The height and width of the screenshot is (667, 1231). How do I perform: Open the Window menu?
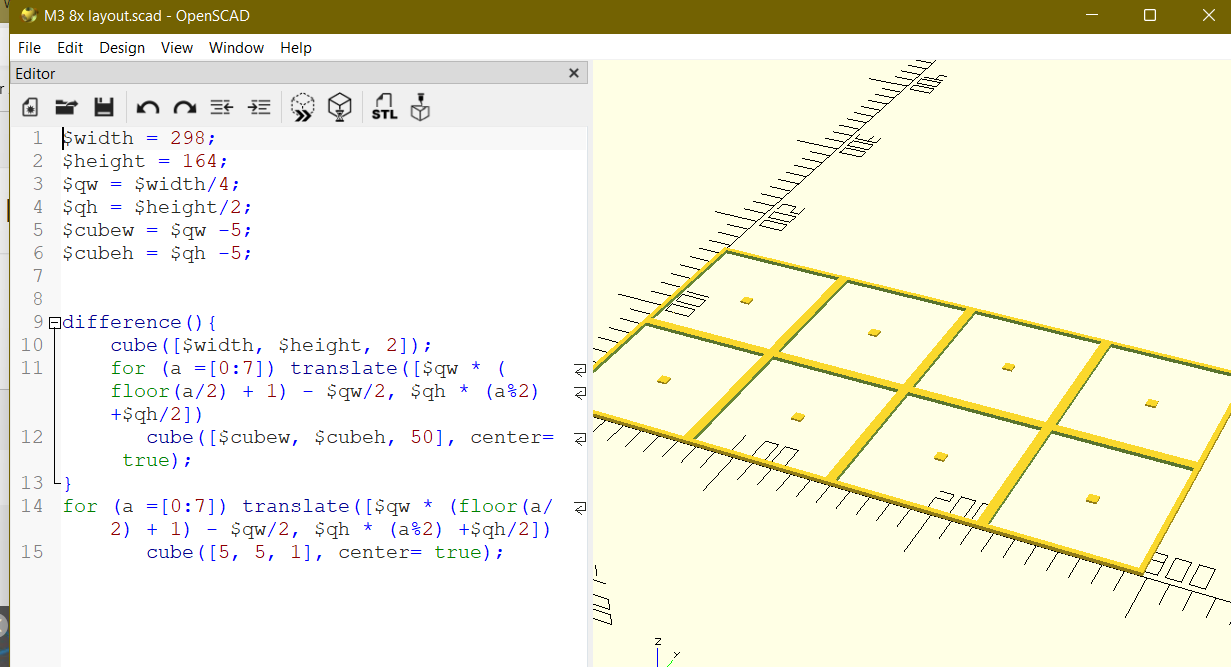point(236,48)
